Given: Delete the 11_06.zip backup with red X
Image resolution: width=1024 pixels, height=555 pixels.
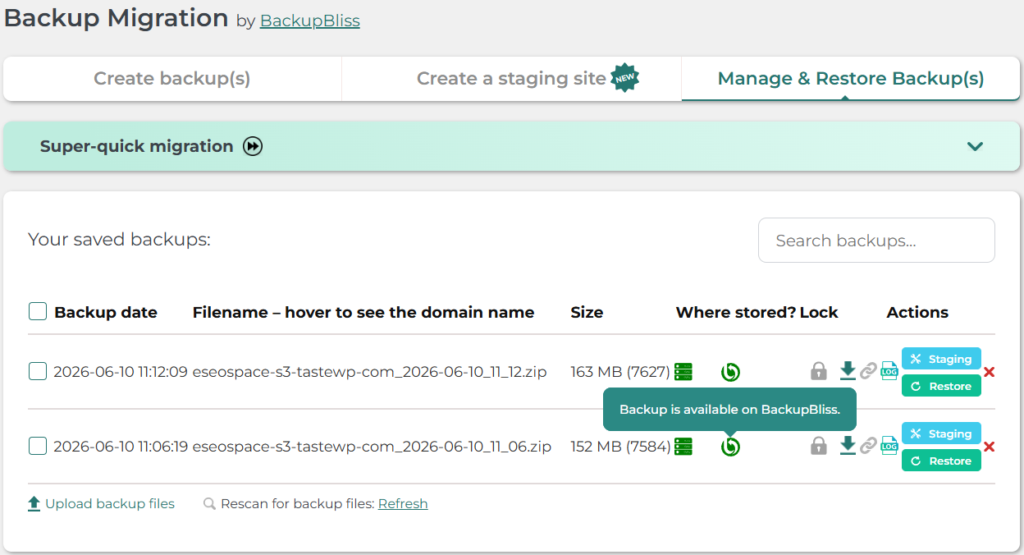Looking at the screenshot, I should click(x=989, y=447).
